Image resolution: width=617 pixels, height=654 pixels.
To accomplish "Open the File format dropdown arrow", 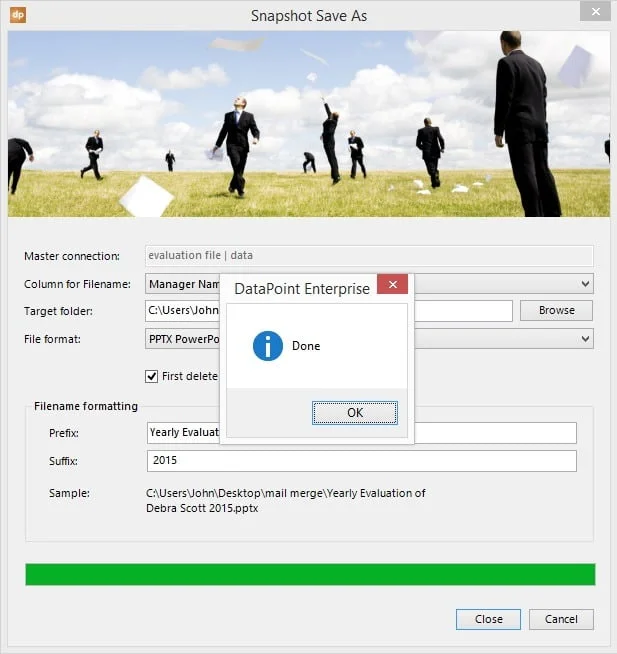I will 585,339.
